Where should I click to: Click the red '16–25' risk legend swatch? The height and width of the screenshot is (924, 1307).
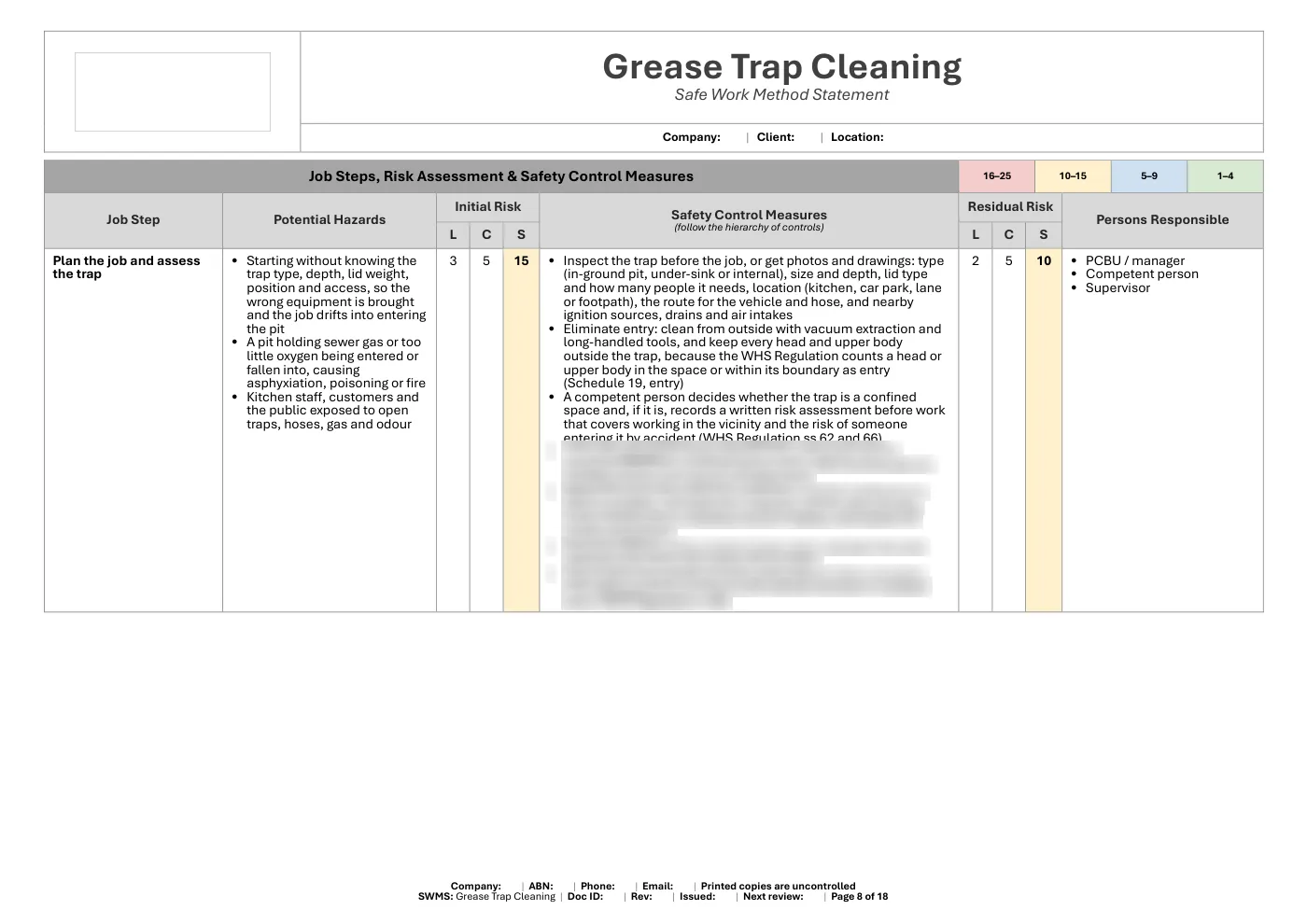click(997, 176)
